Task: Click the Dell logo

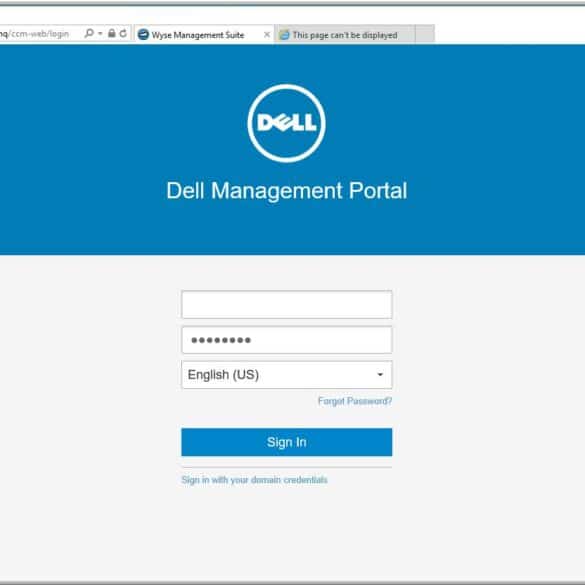Action: (x=287, y=123)
